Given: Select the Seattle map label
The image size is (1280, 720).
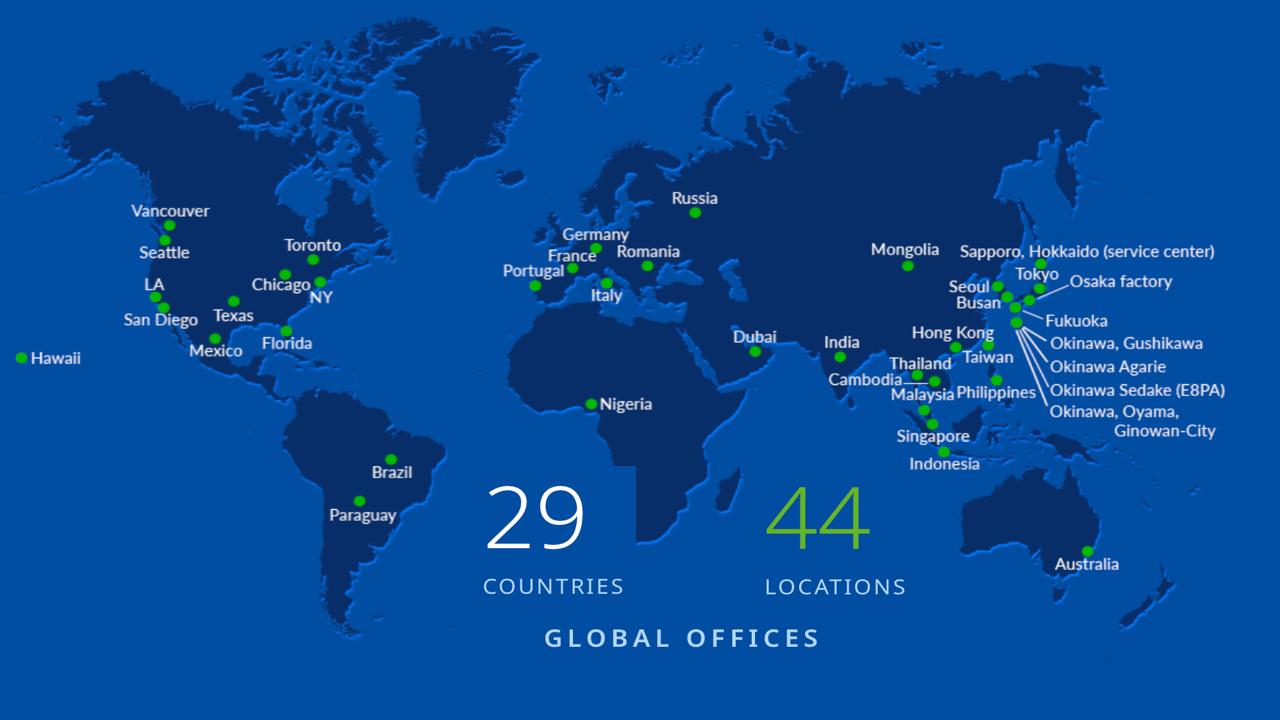Looking at the screenshot, I should [164, 252].
